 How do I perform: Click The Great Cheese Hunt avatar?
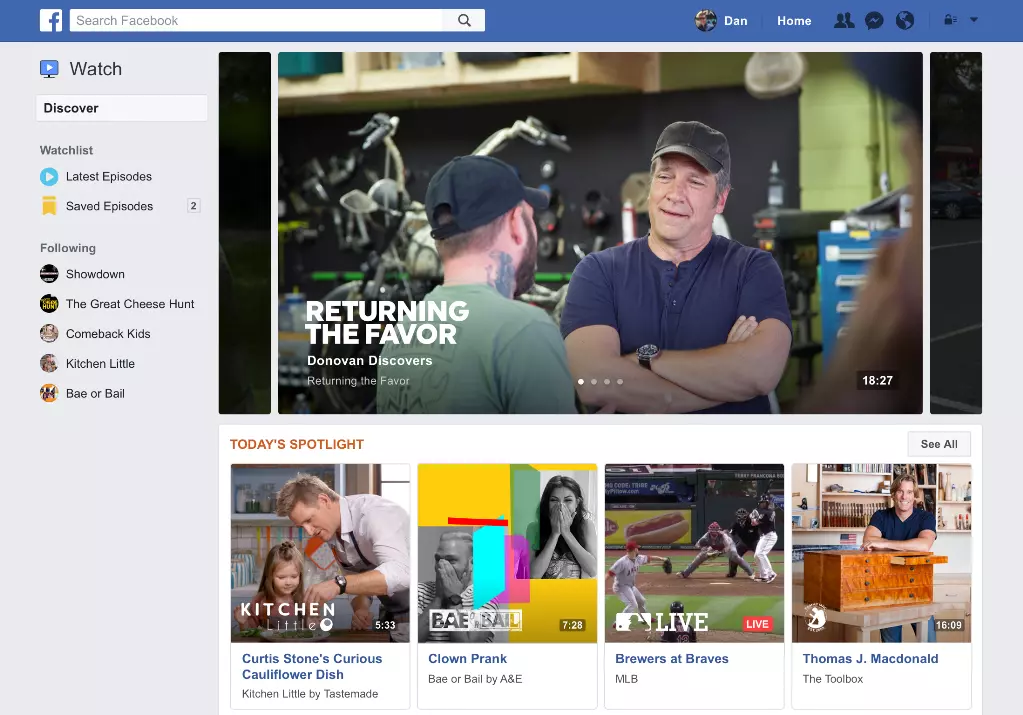(49, 303)
